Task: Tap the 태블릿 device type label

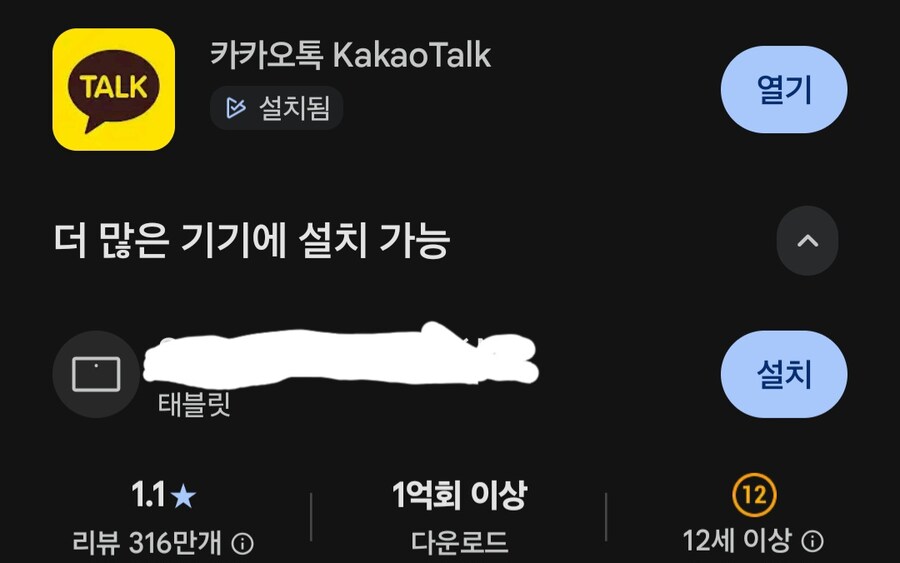Action: pos(194,405)
